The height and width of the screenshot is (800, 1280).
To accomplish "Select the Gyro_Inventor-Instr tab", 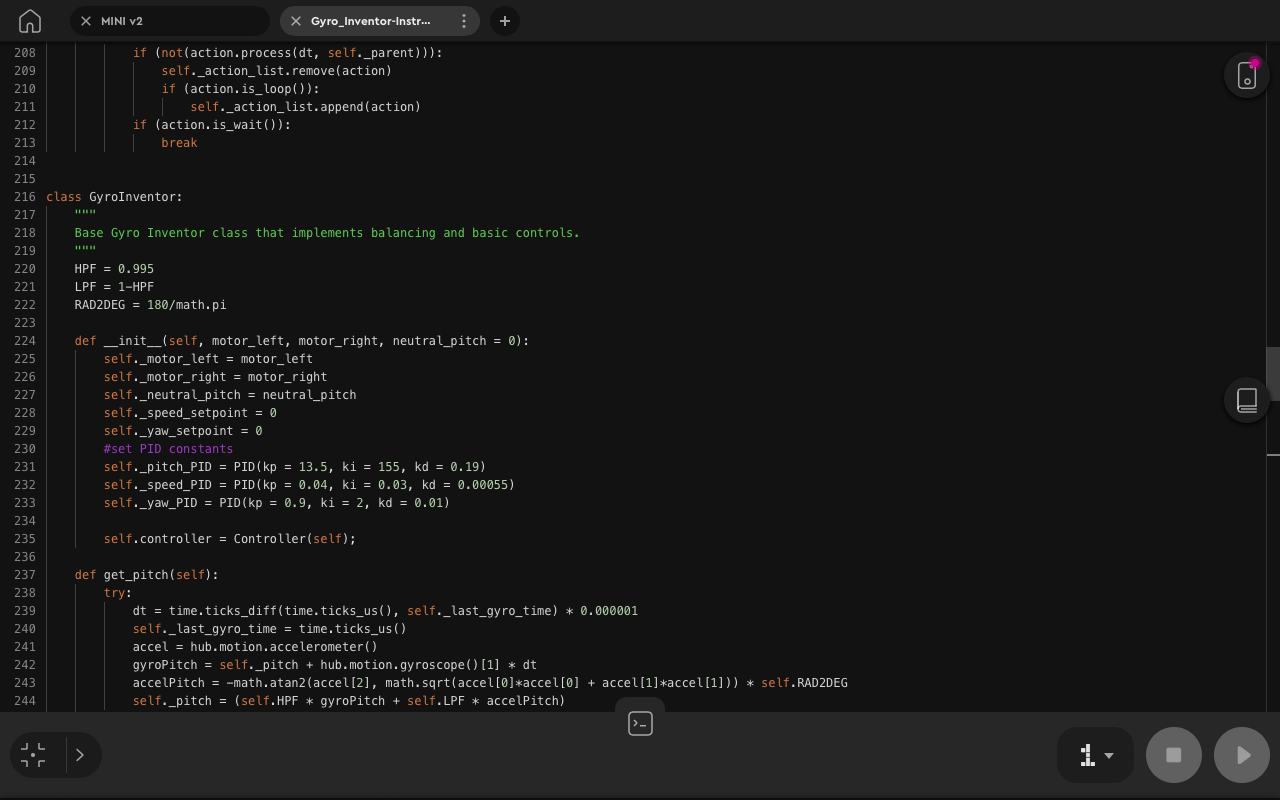I will pyautogui.click(x=370, y=20).
